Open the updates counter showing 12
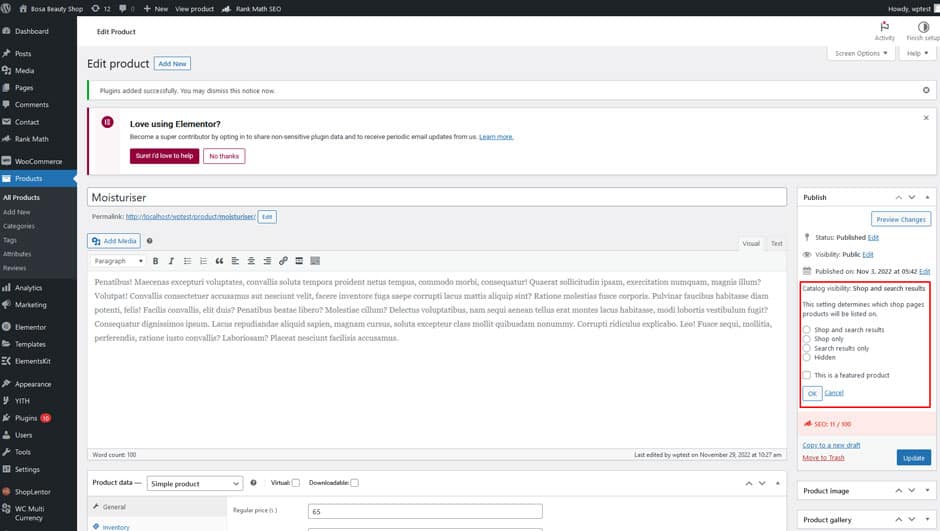The image size is (940, 531). [x=101, y=8]
